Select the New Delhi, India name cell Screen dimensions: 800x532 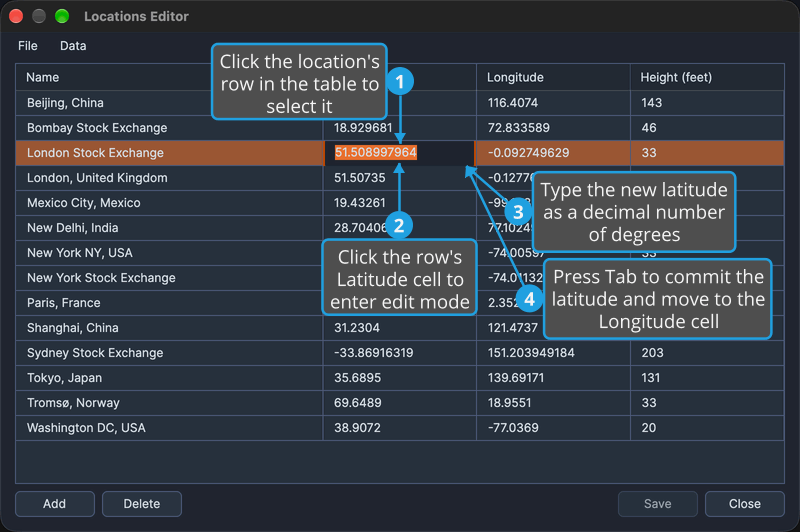point(169,228)
